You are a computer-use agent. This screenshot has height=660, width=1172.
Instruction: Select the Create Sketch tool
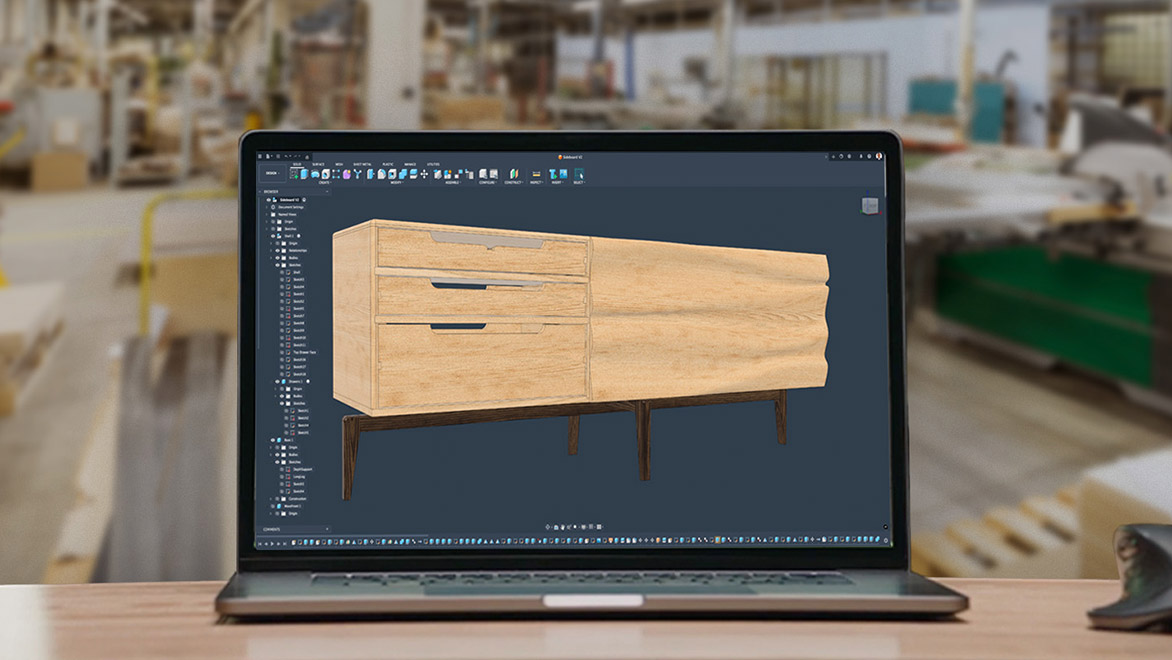click(294, 174)
